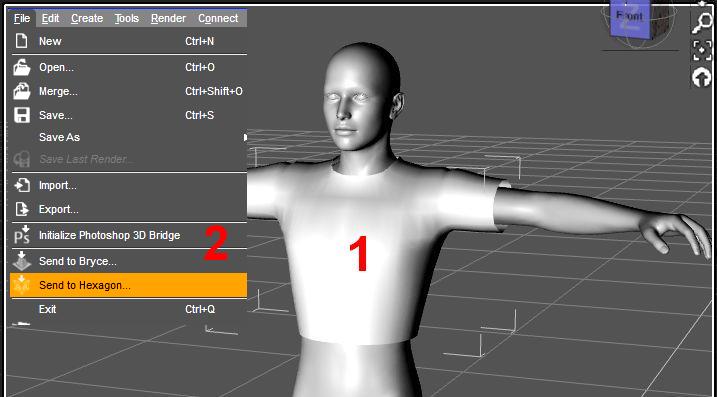Viewport: 717px width, 397px height.
Task: Click the Send to Bryce icon
Action: [21, 260]
